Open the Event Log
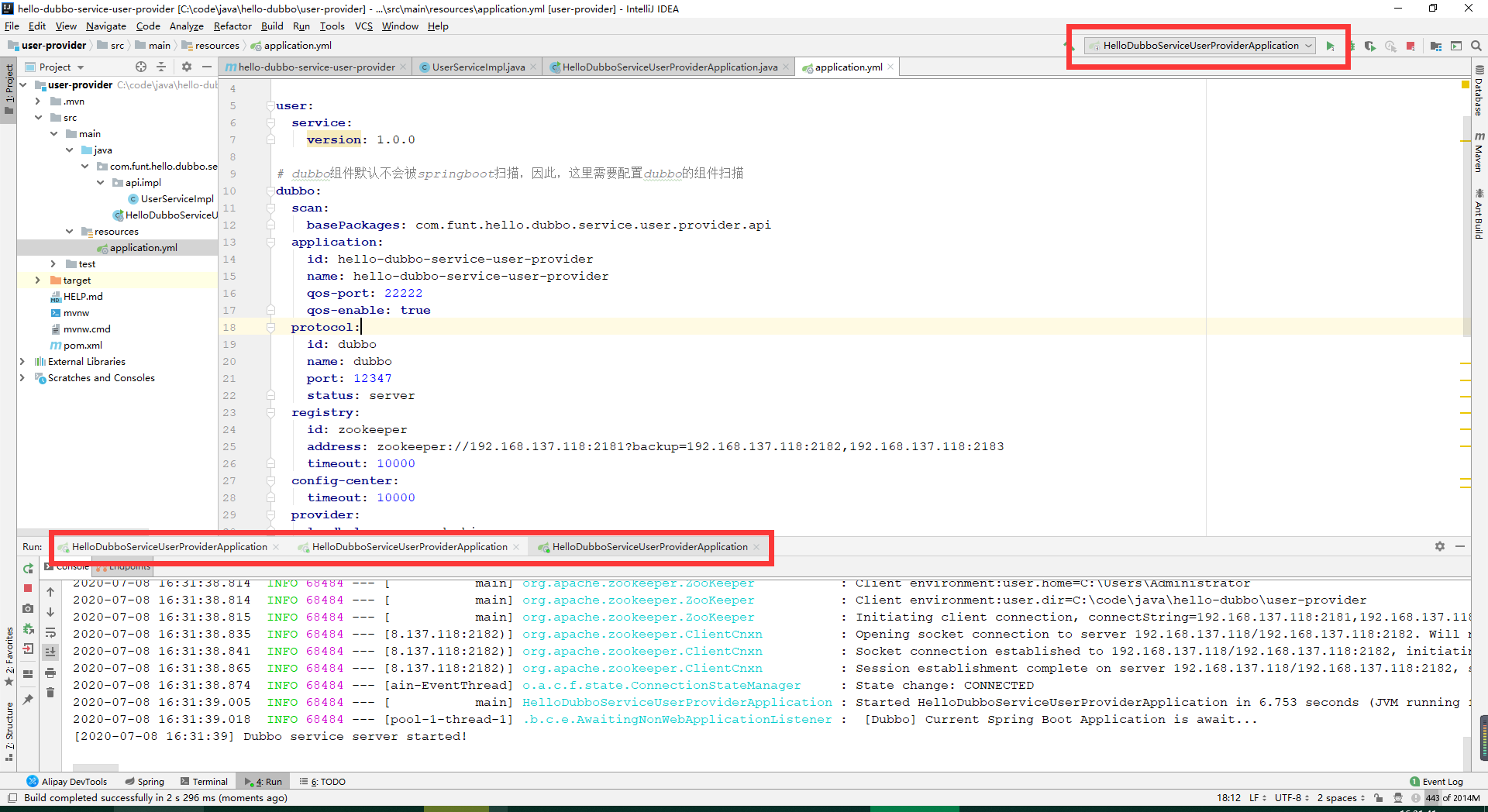 (1436, 782)
